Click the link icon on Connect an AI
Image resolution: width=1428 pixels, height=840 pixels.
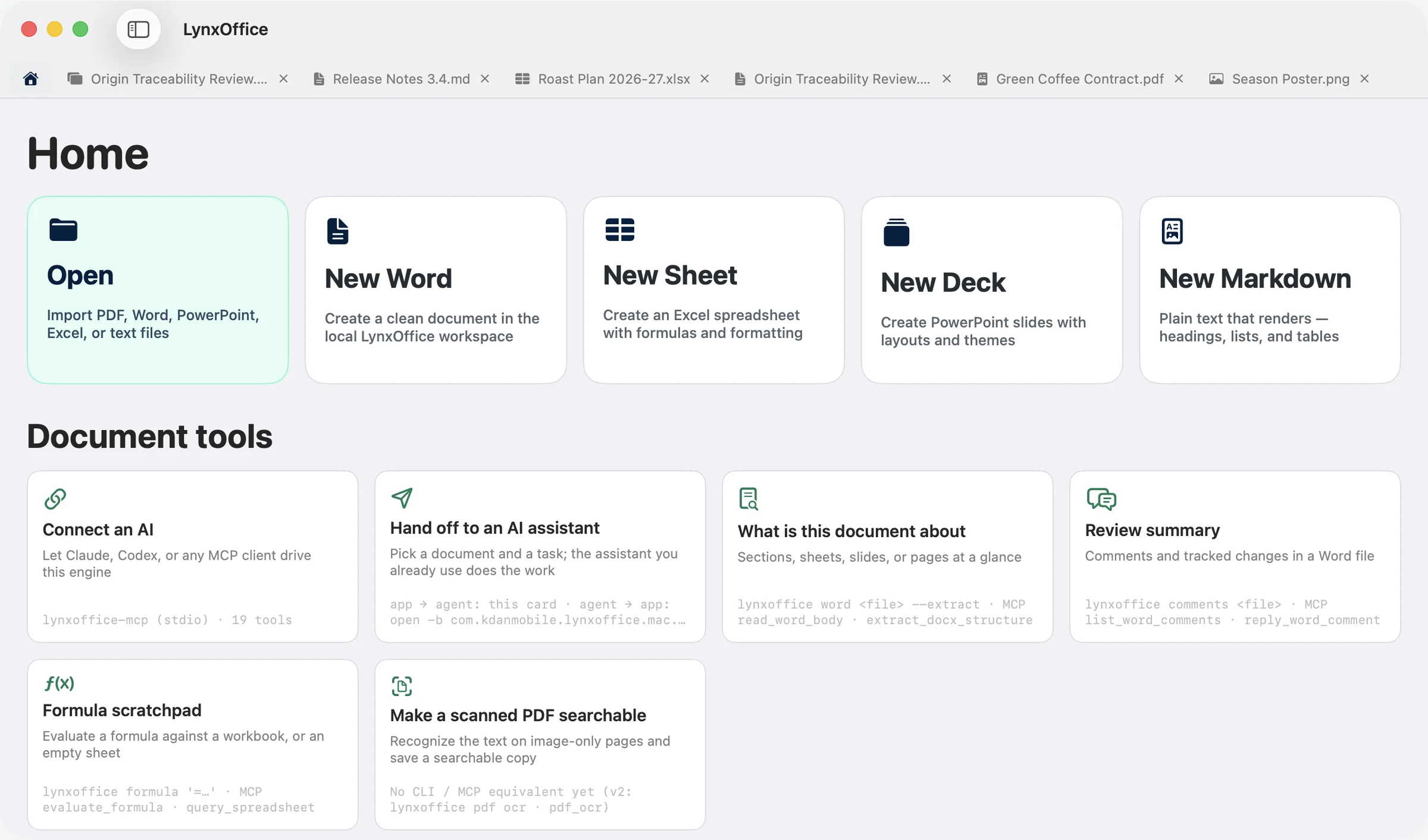55,499
